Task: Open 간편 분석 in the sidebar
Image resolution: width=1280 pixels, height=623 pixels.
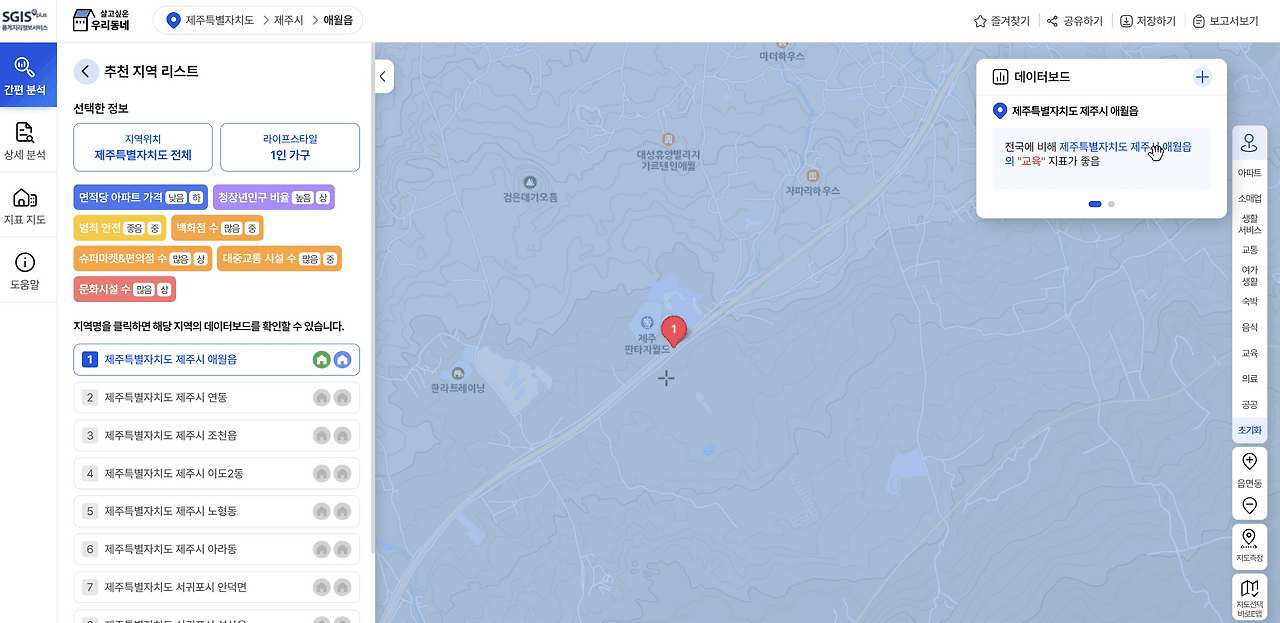Action: pos(28,75)
